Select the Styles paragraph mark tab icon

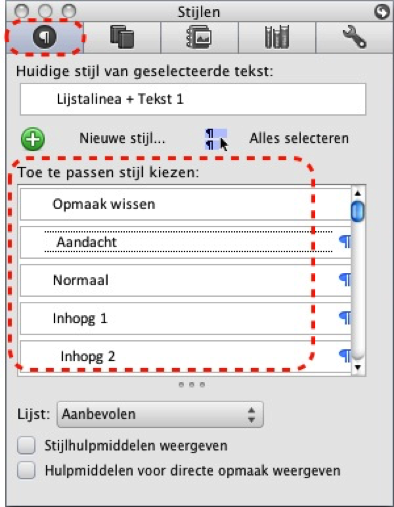pyautogui.click(x=44, y=36)
